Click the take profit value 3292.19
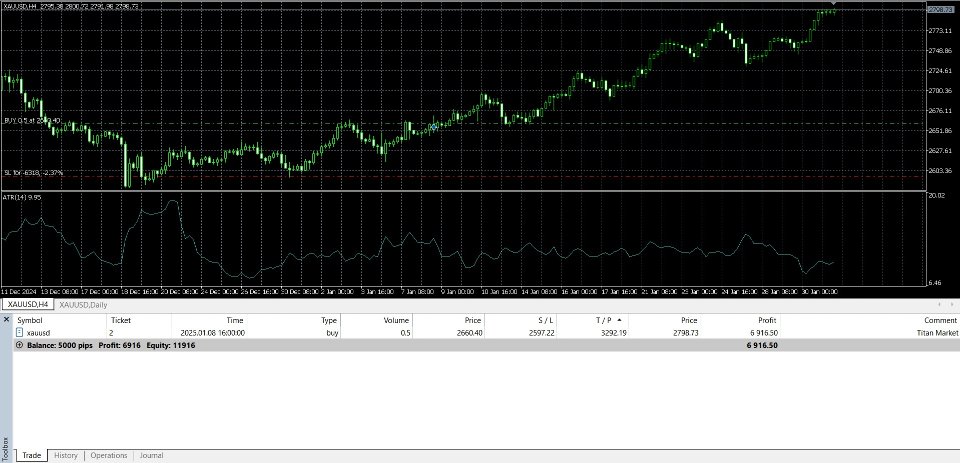 (x=614, y=333)
